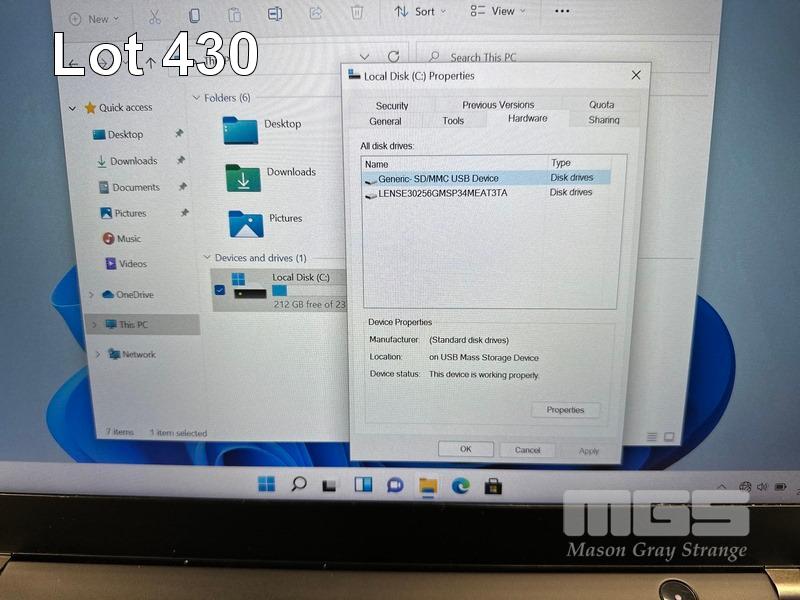Open Microsoft Edge from the taskbar
Image resolution: width=800 pixels, height=600 pixels.
click(x=460, y=485)
